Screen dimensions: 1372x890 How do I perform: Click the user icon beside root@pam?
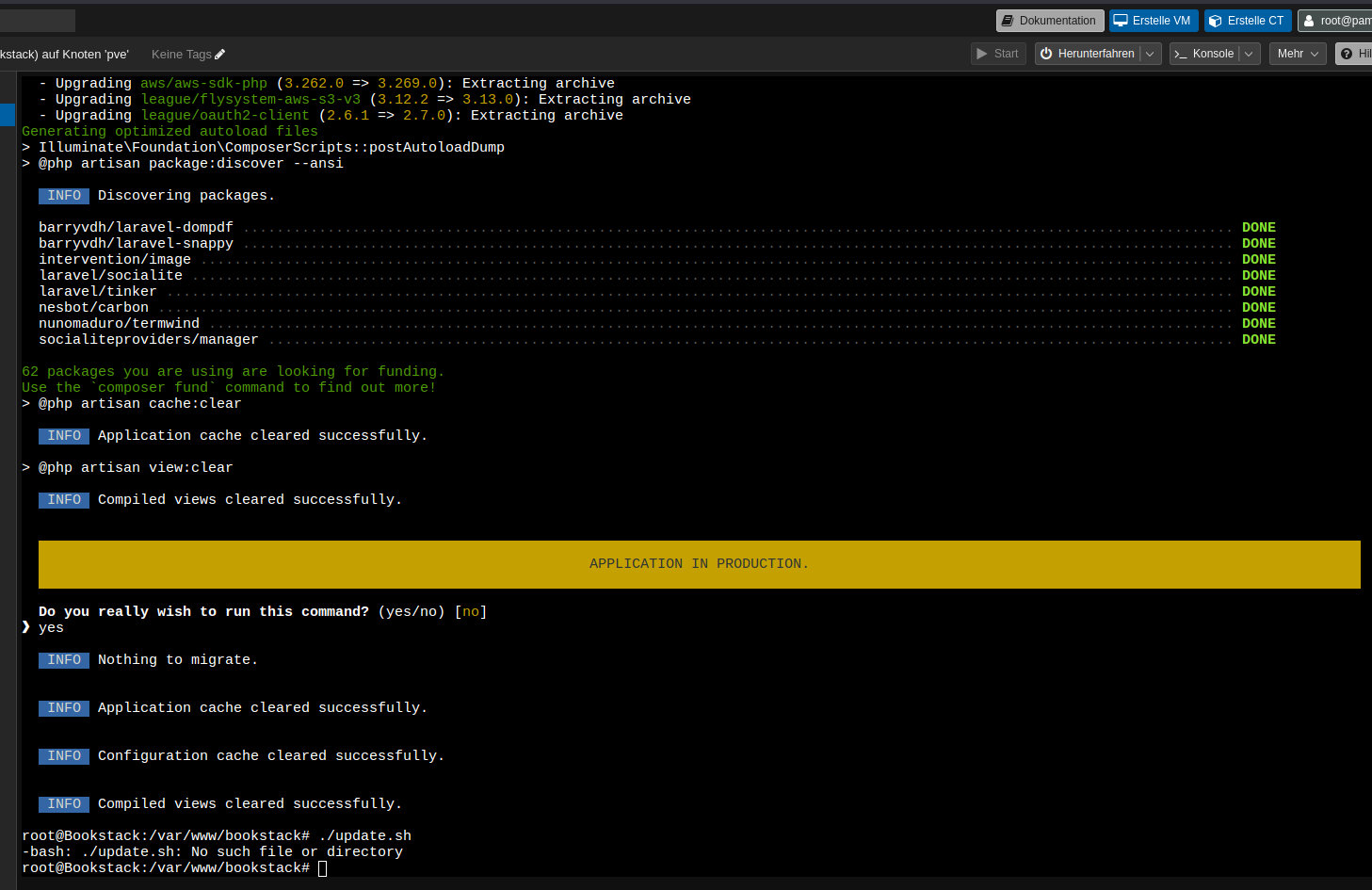pyautogui.click(x=1309, y=21)
